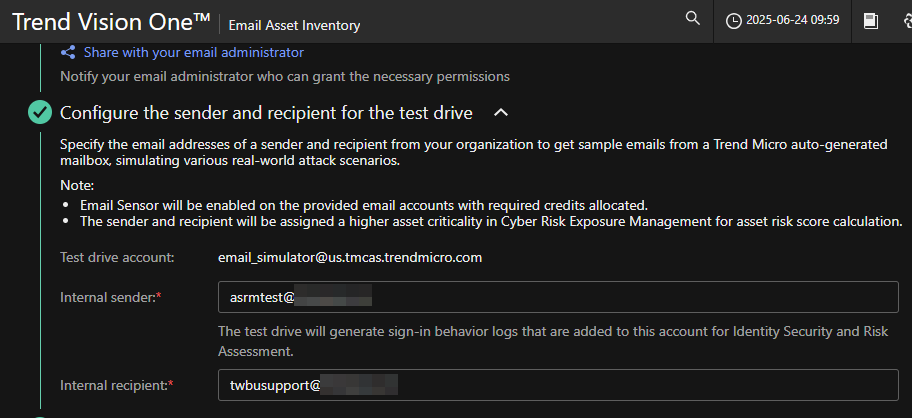
Task: Click the green checkmark step status icon
Action: 40,112
